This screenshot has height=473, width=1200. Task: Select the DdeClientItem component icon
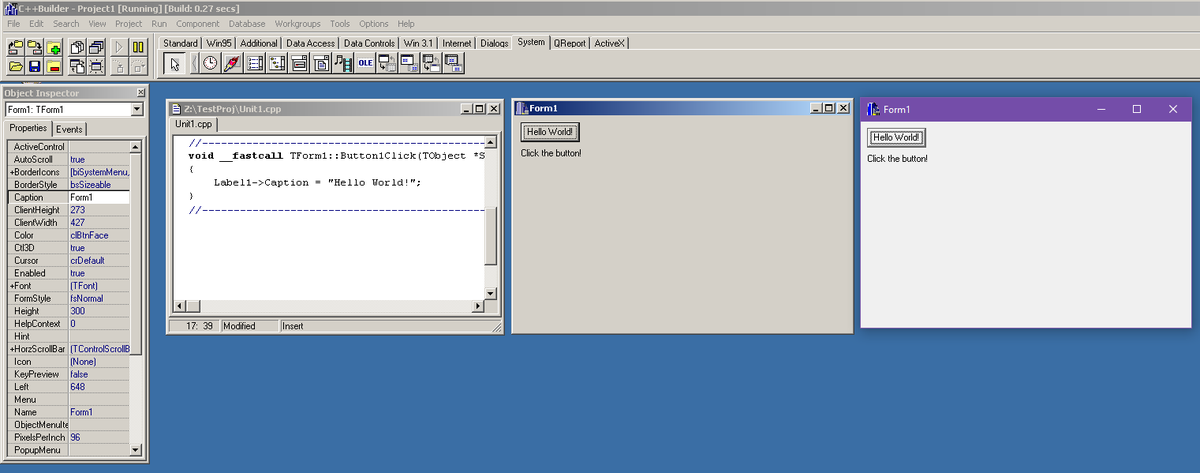click(409, 63)
